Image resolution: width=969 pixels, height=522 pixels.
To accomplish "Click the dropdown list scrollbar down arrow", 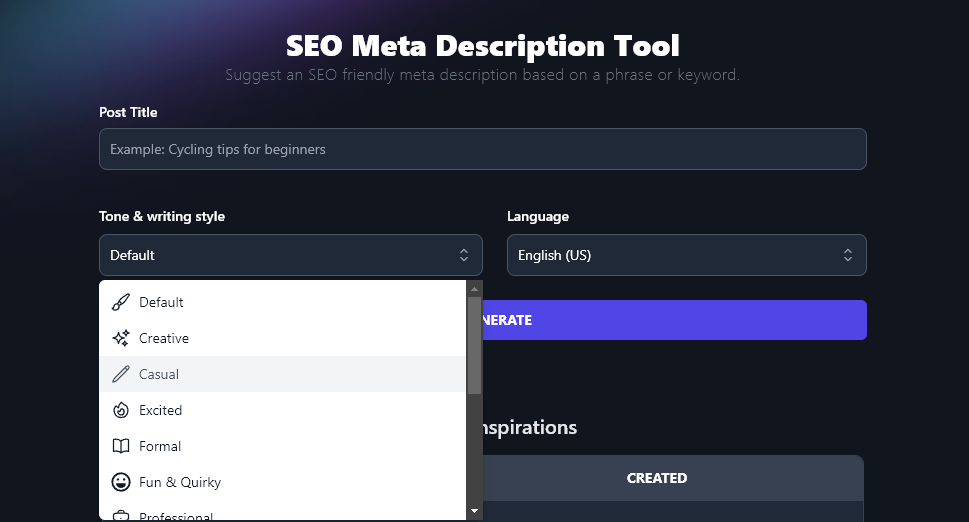I will click(x=474, y=511).
